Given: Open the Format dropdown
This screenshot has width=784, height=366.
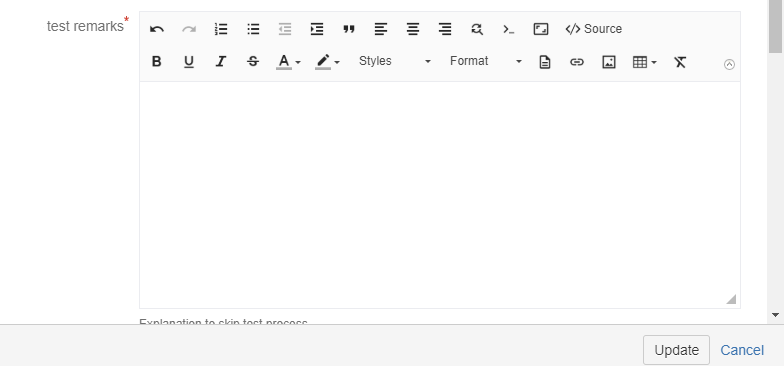Looking at the screenshot, I should click(486, 62).
